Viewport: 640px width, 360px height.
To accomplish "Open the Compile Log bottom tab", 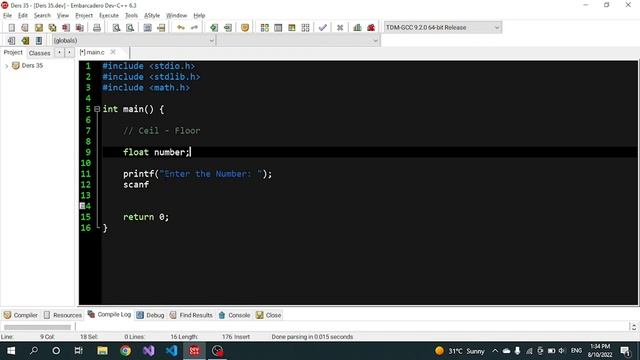I will [x=109, y=314].
